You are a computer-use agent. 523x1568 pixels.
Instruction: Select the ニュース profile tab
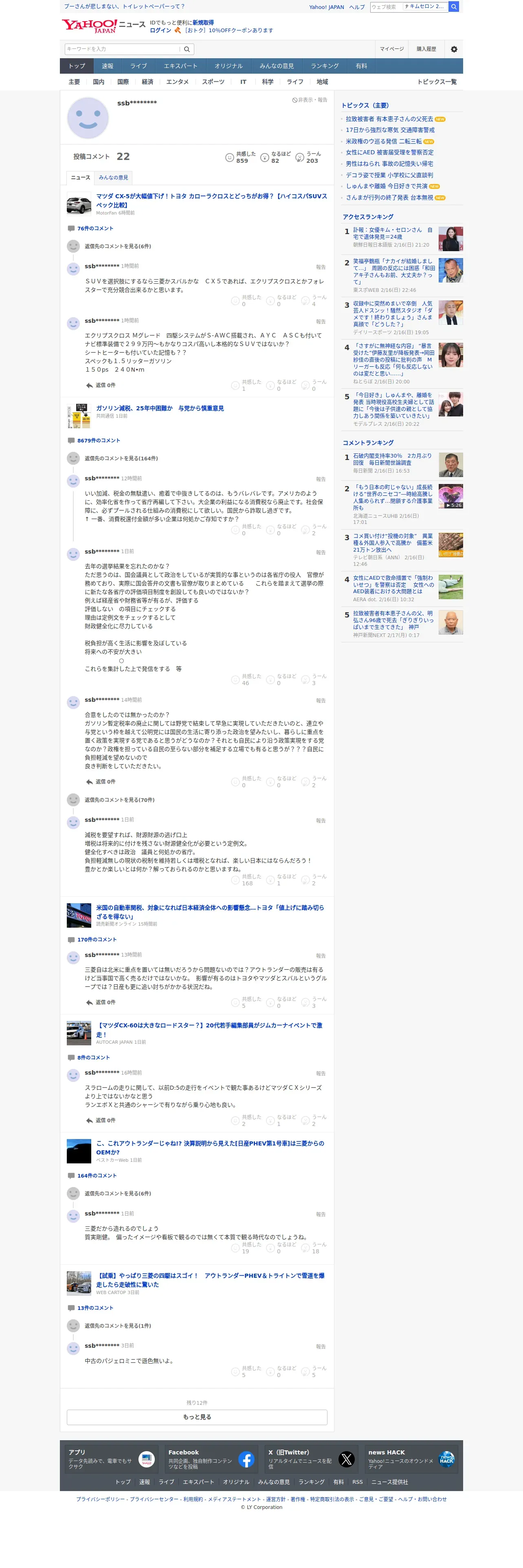pos(80,178)
